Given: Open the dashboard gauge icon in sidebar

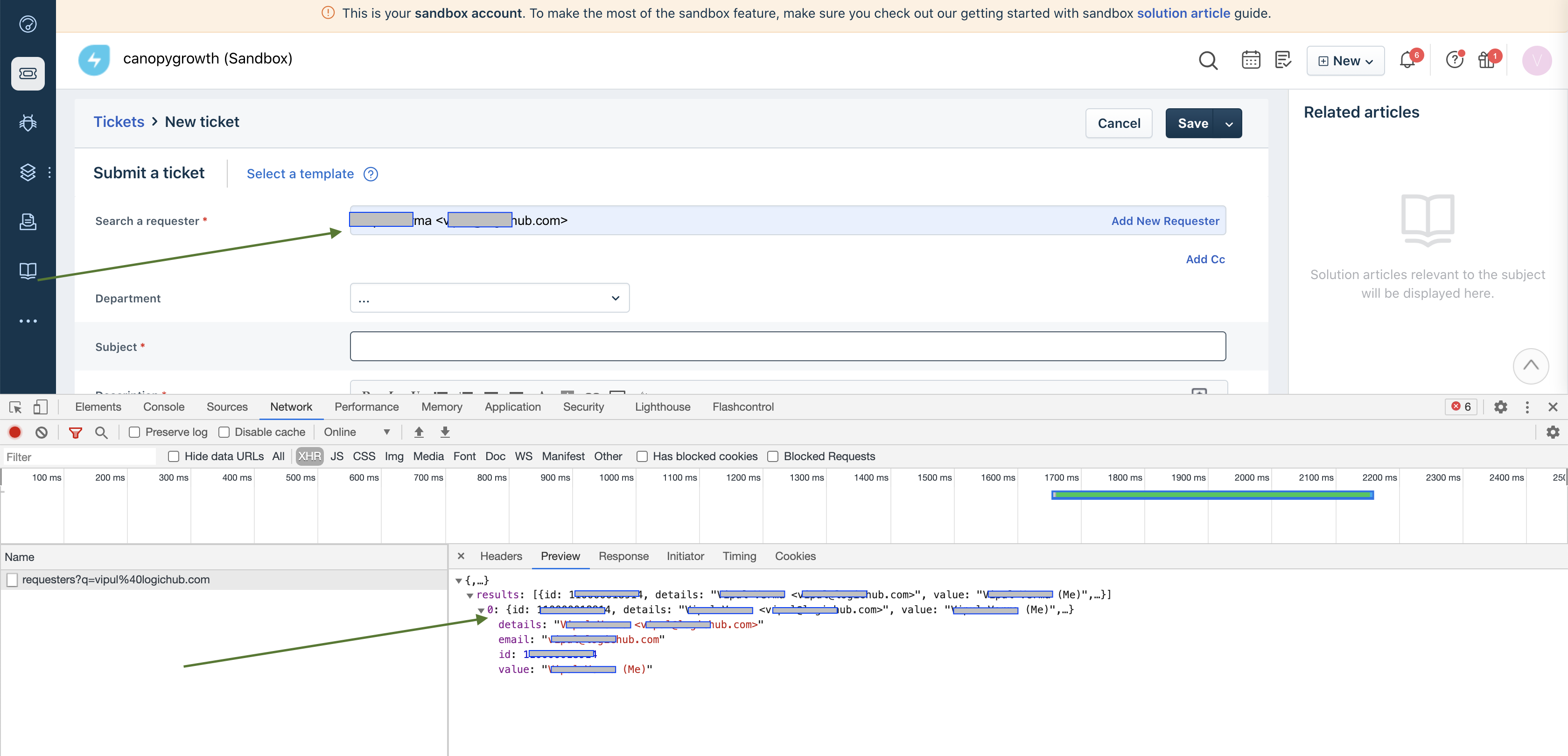Looking at the screenshot, I should point(28,24).
